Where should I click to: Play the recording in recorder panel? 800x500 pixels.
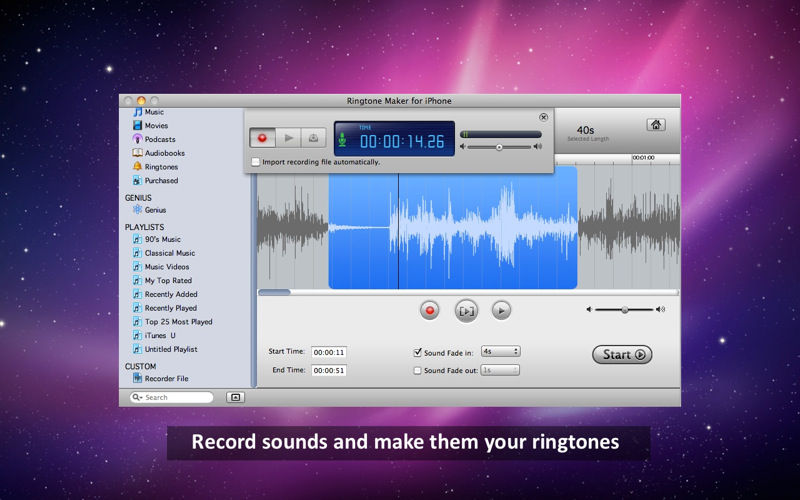click(x=288, y=138)
